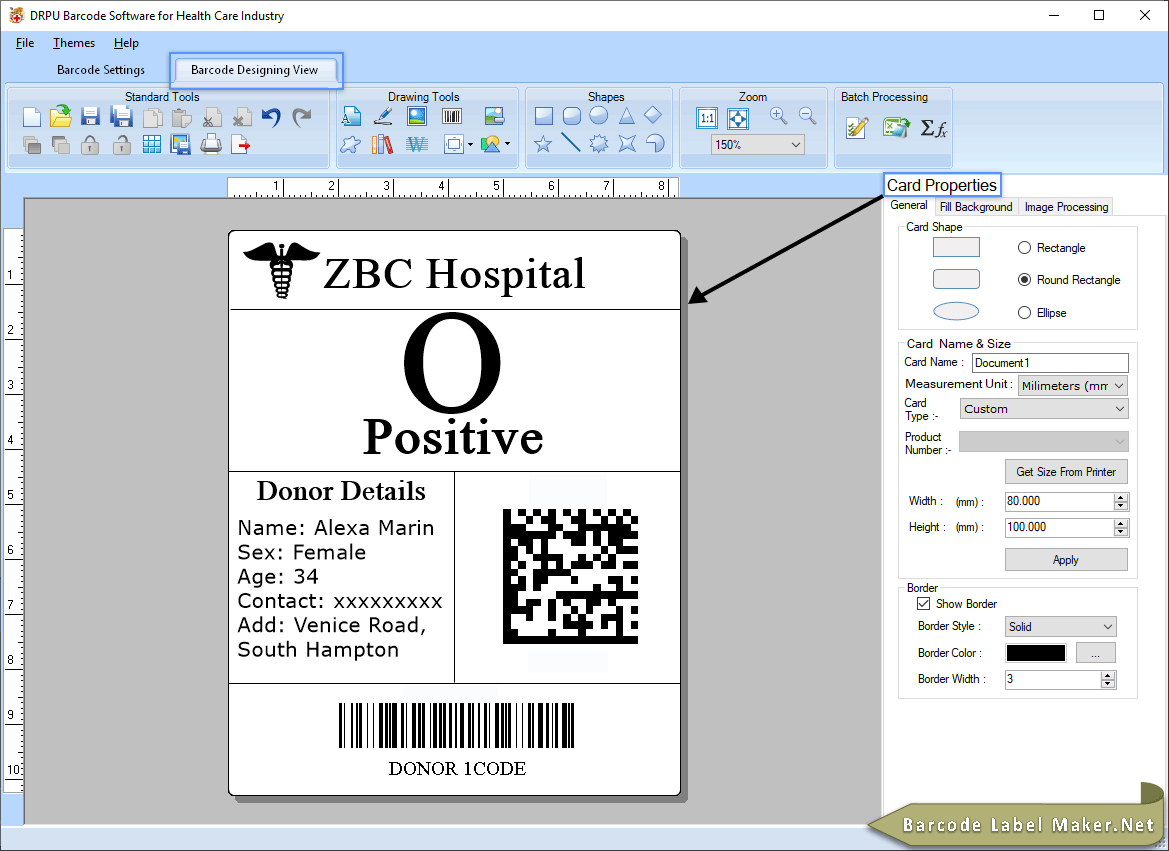This screenshot has height=851, width=1169.
Task: Open the image library books icon
Action: coord(382,144)
